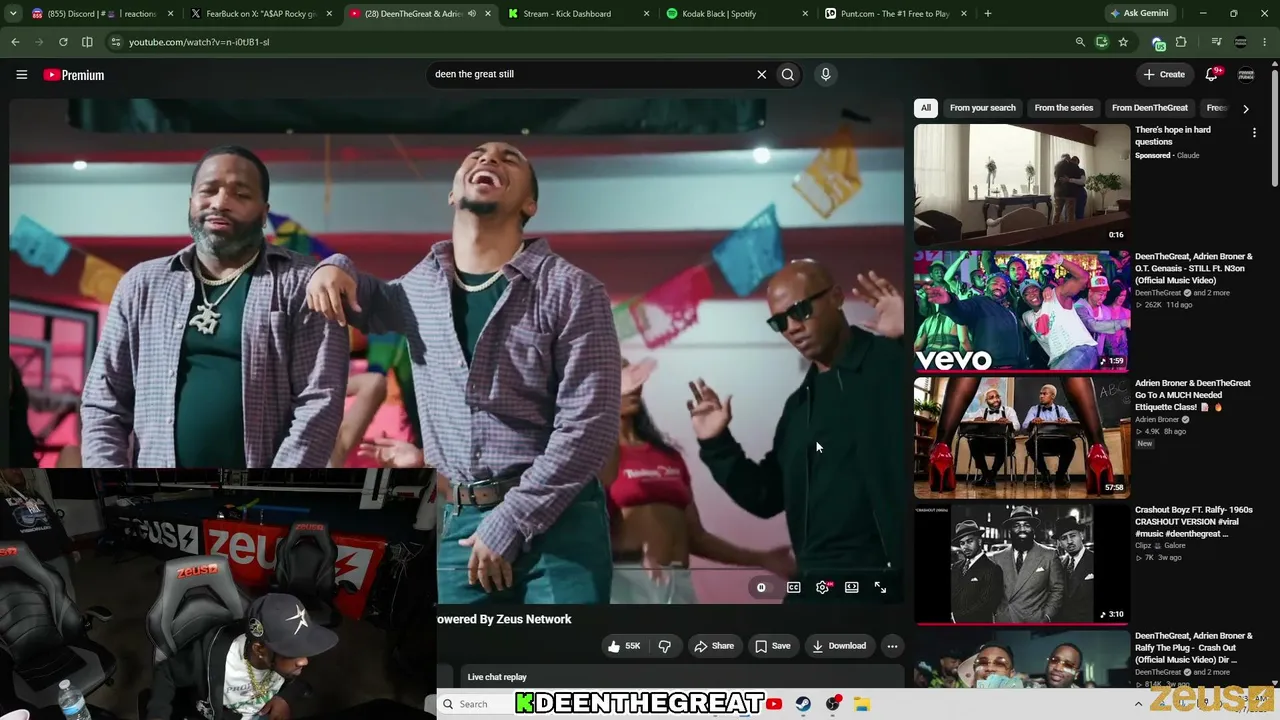Start voice search with the microphone
Screen dimensions: 1280x720
coord(825,74)
